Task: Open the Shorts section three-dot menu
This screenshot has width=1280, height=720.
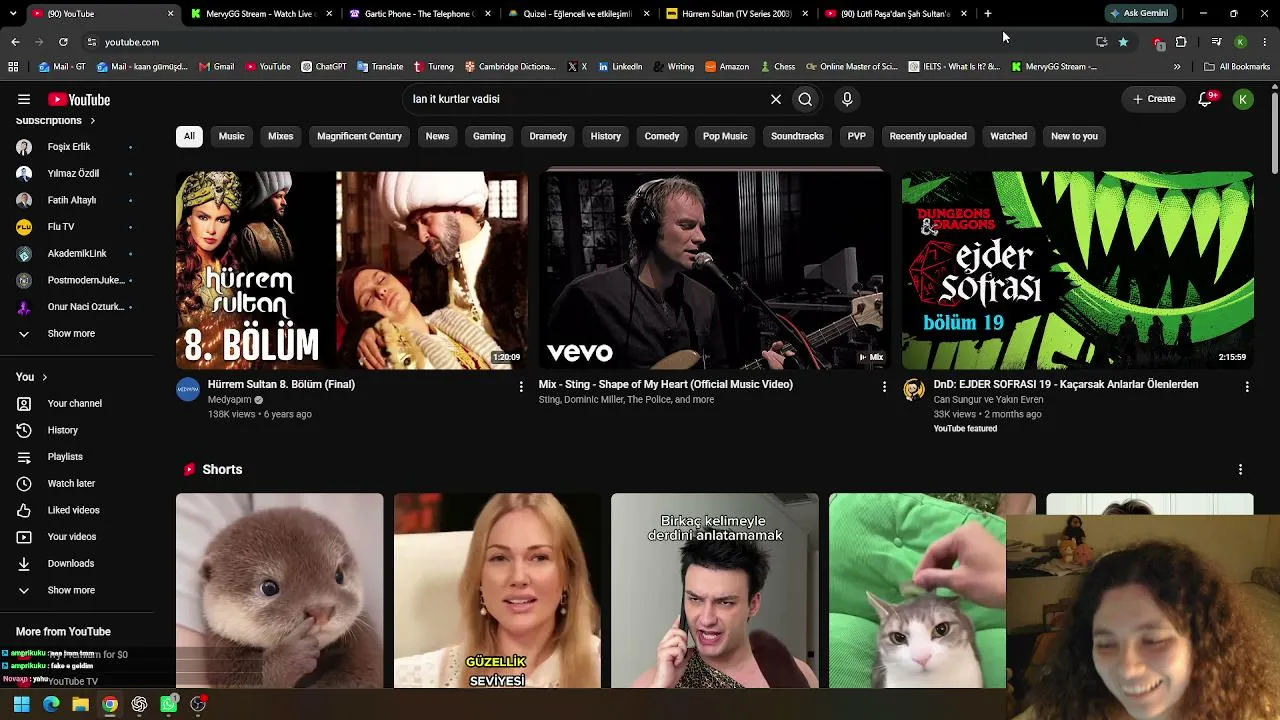Action: coord(1240,469)
